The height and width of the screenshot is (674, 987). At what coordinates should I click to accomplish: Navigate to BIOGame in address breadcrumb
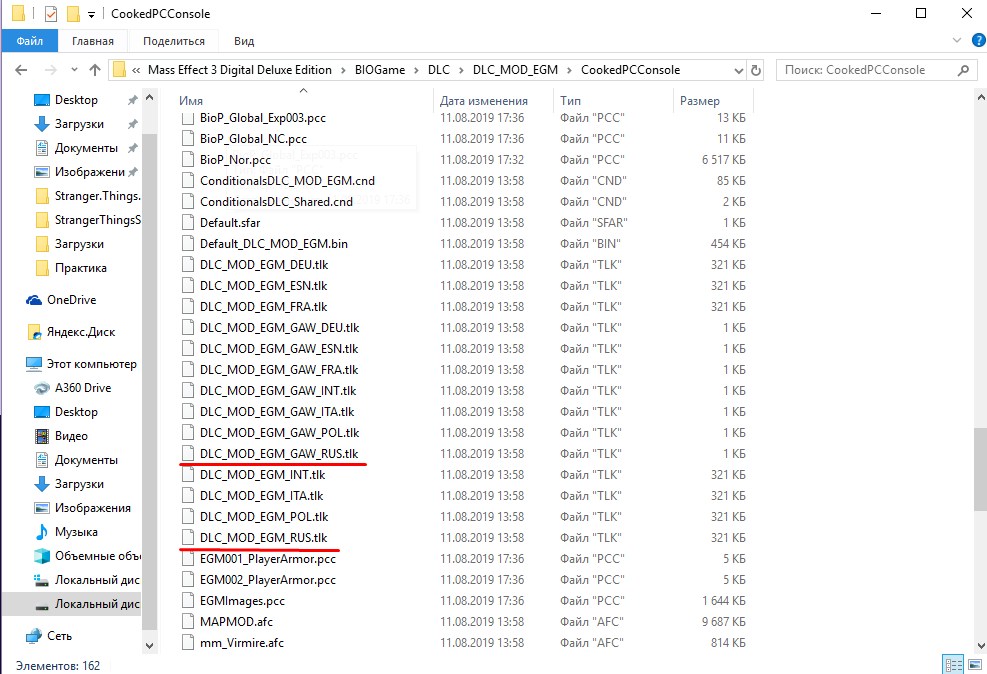point(380,70)
